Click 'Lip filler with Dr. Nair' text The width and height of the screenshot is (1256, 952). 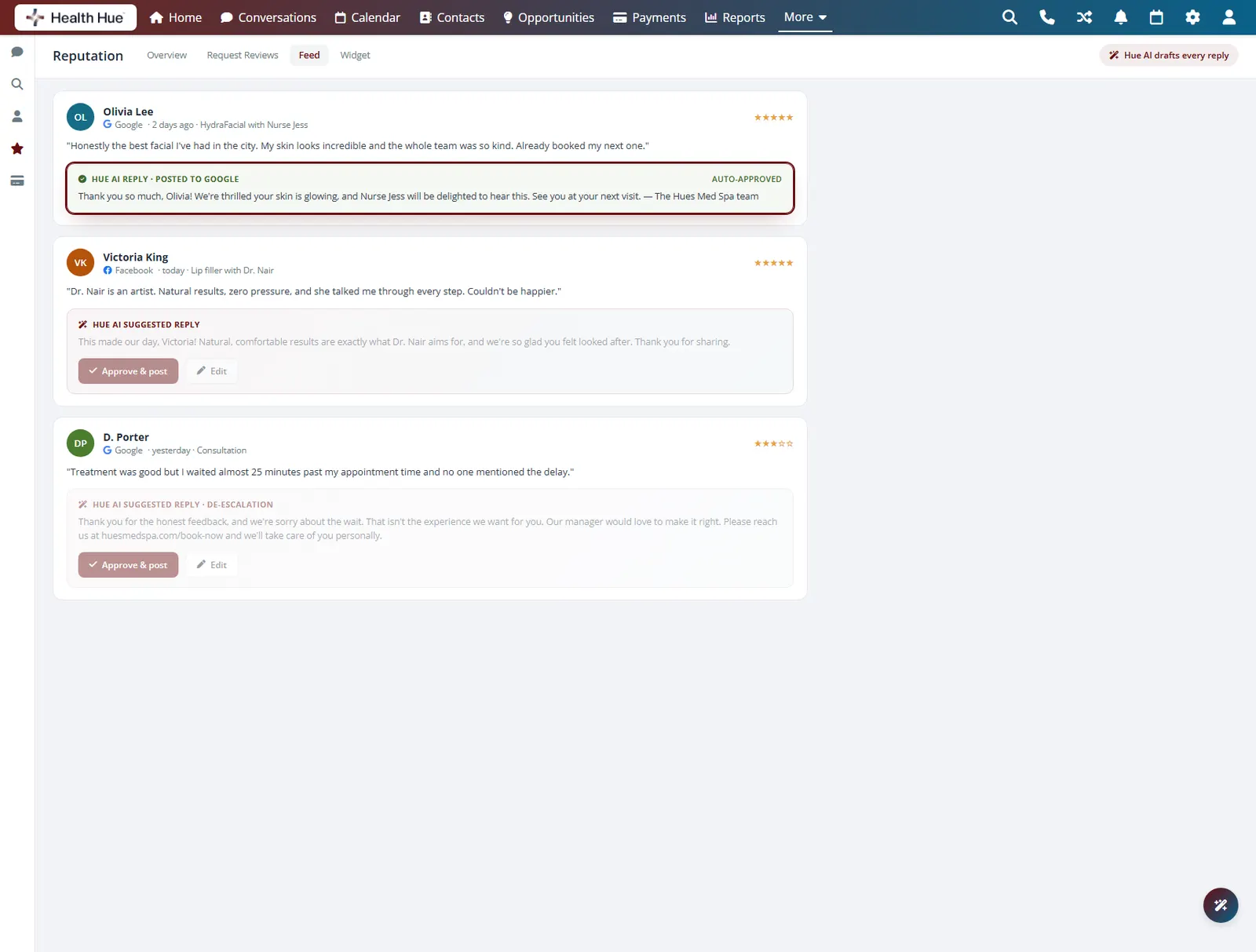232,271
